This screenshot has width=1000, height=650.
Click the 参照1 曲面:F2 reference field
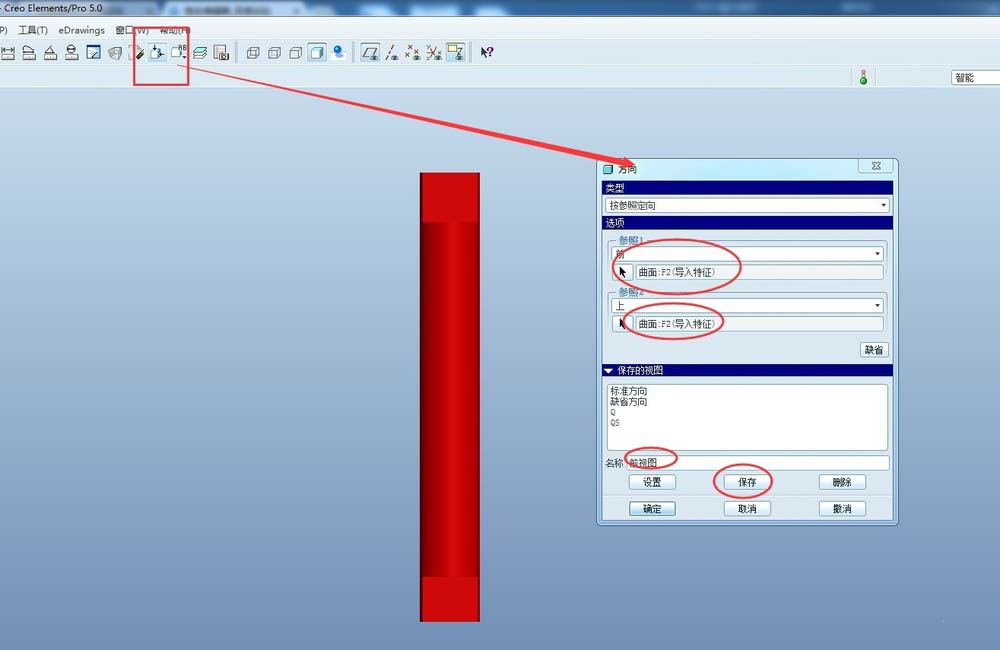click(x=760, y=272)
